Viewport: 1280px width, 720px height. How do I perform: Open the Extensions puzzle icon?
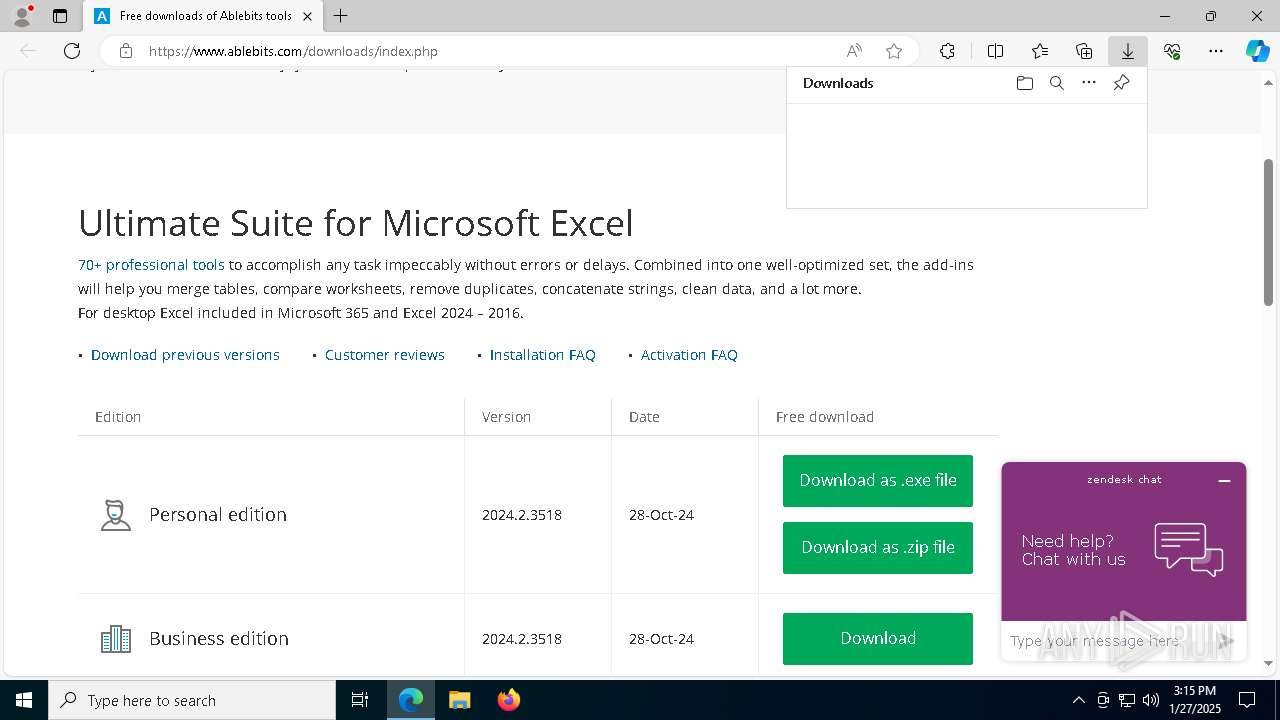[x=947, y=51]
